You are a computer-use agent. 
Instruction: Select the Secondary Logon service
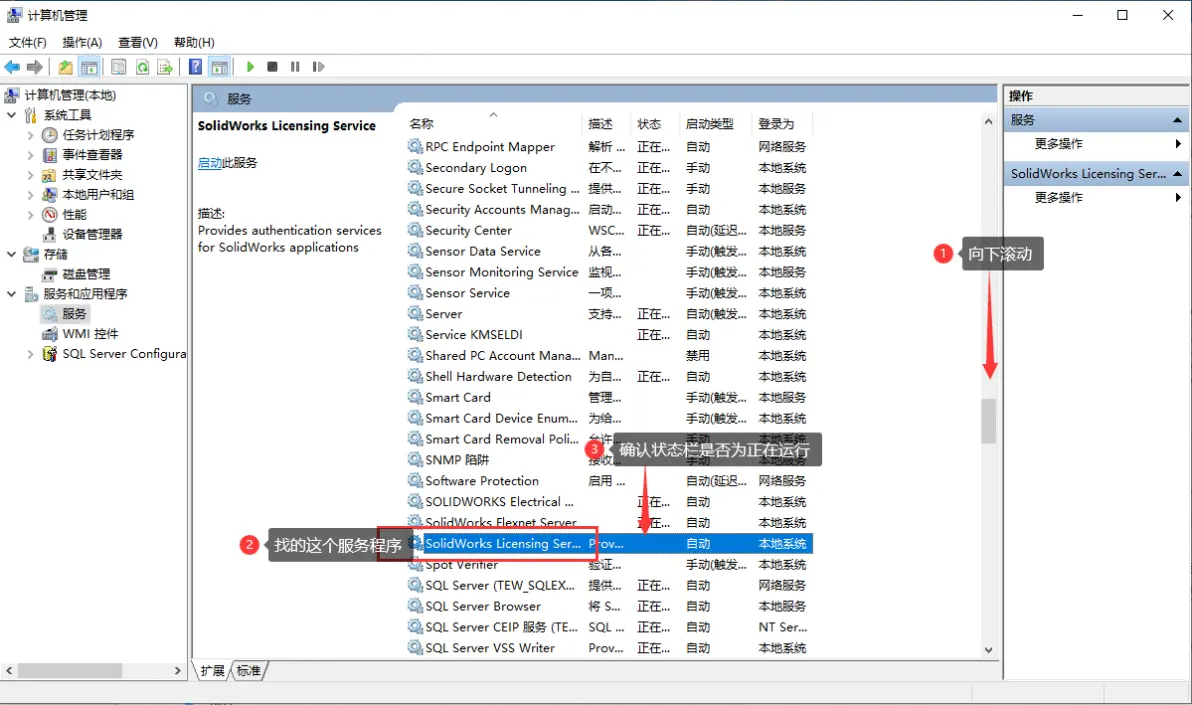[x=476, y=167]
